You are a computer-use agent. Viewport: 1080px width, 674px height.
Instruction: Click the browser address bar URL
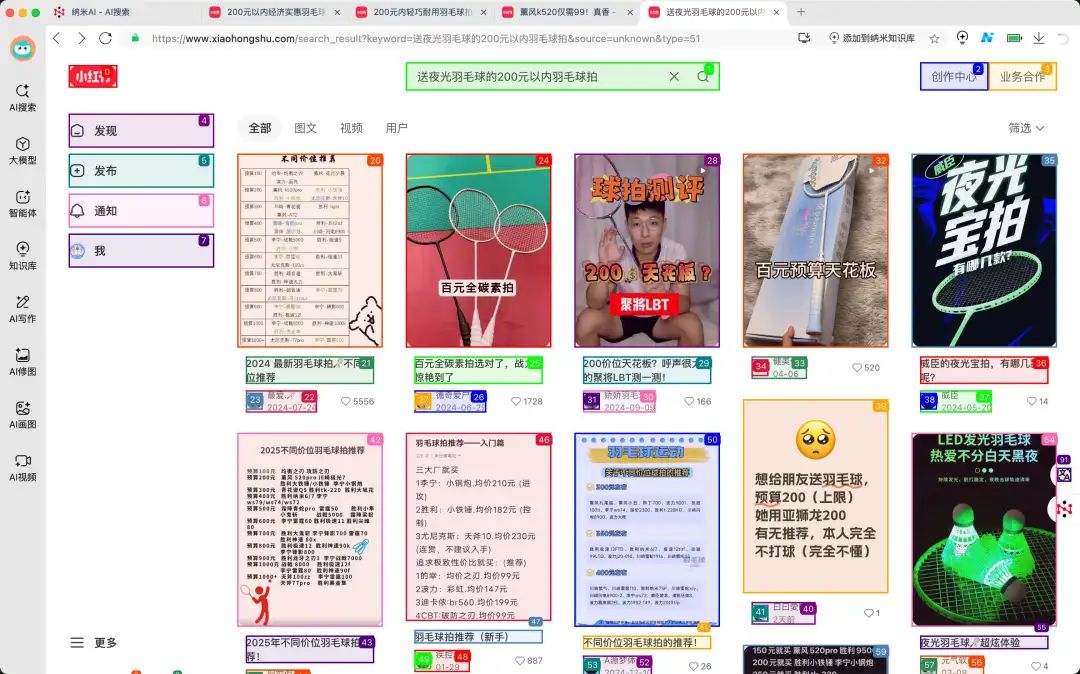(426, 39)
